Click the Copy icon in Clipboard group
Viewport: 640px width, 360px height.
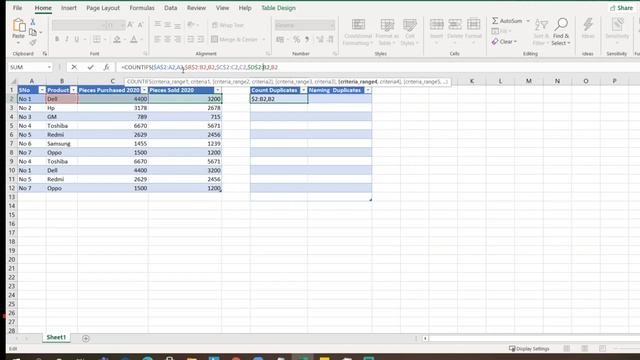coord(33,32)
